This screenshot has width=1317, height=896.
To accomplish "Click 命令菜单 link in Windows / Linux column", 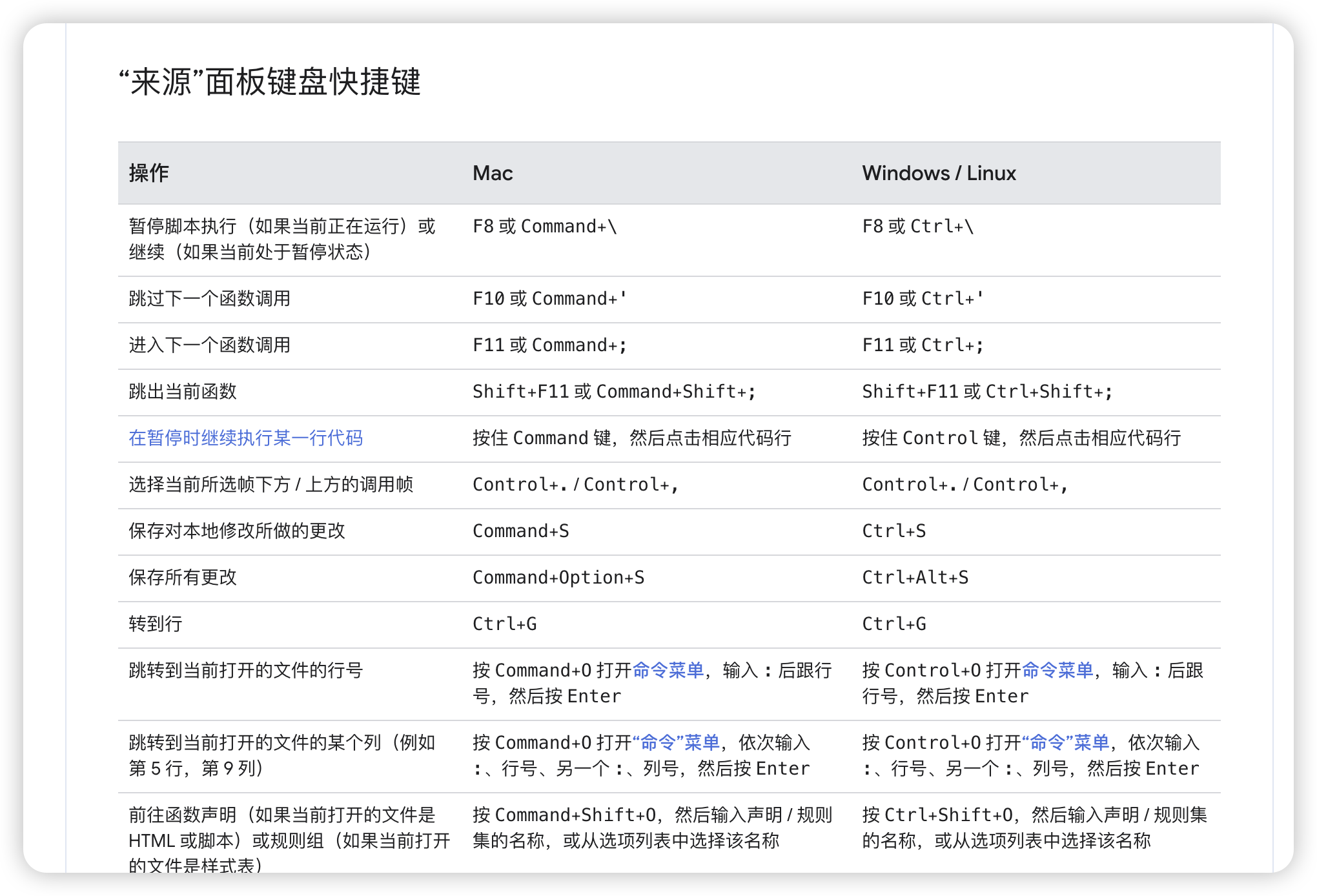I will [1057, 671].
